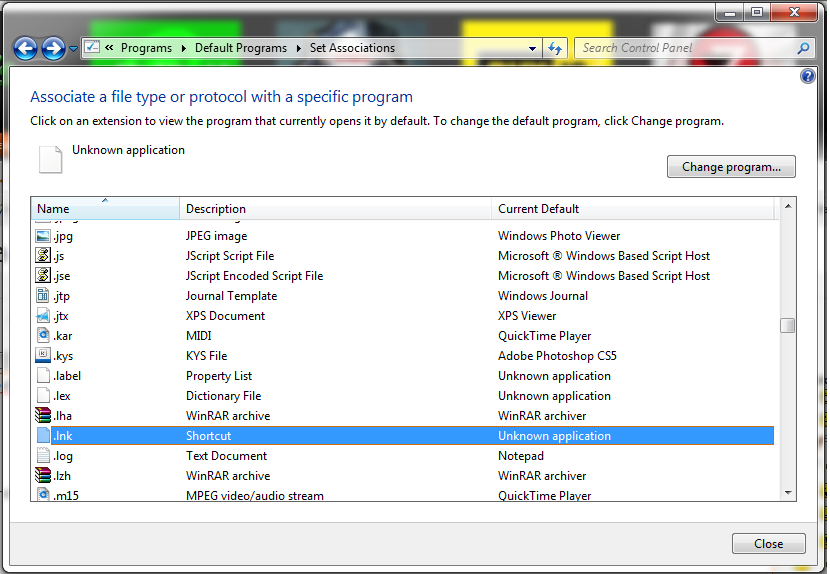Viewport: 830px width, 574px height.
Task: Click the Search Control Panel field
Action: coord(685,48)
